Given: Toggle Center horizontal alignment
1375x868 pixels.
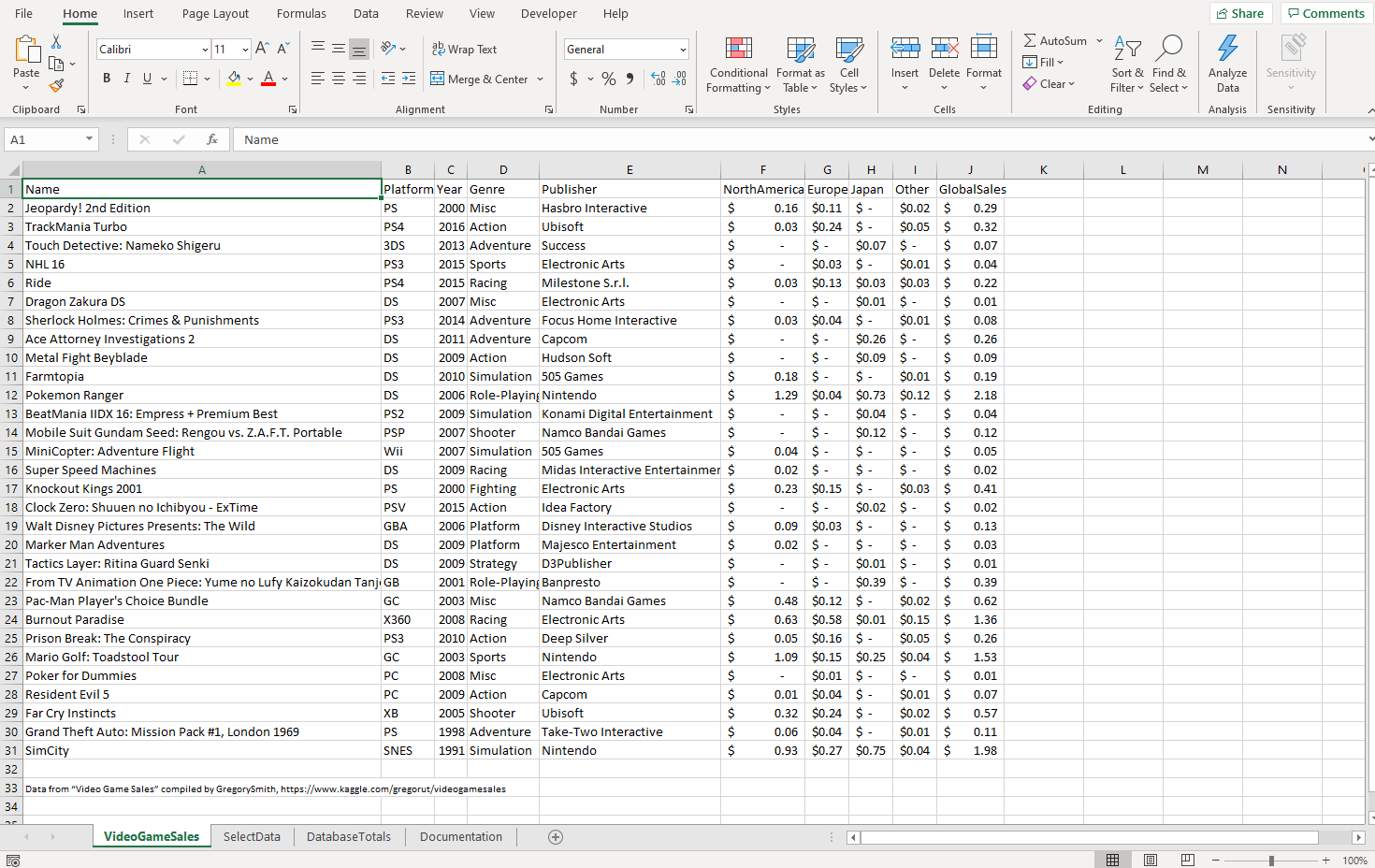Looking at the screenshot, I should pyautogui.click(x=339, y=79).
